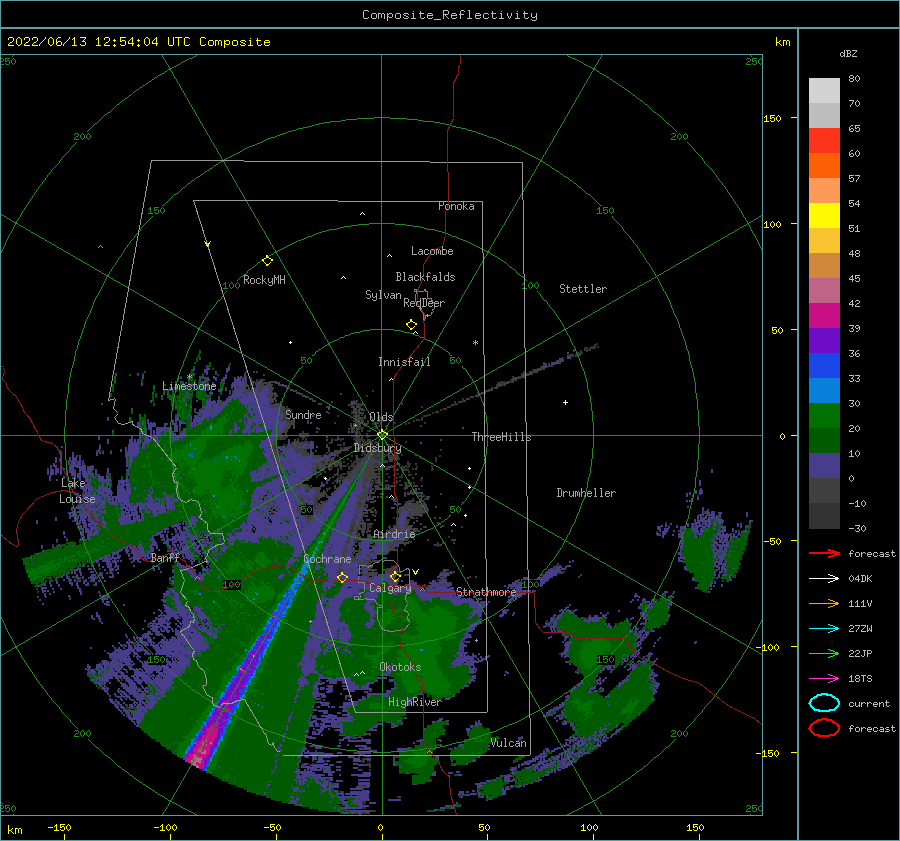This screenshot has height=841, width=900.
Task: Click the Cochrane label
Action: pos(327,559)
